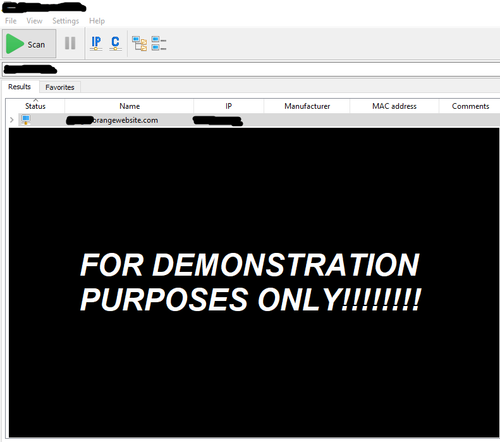Click the expand all tree icon
The width and height of the screenshot is (500, 442).
click(x=139, y=44)
